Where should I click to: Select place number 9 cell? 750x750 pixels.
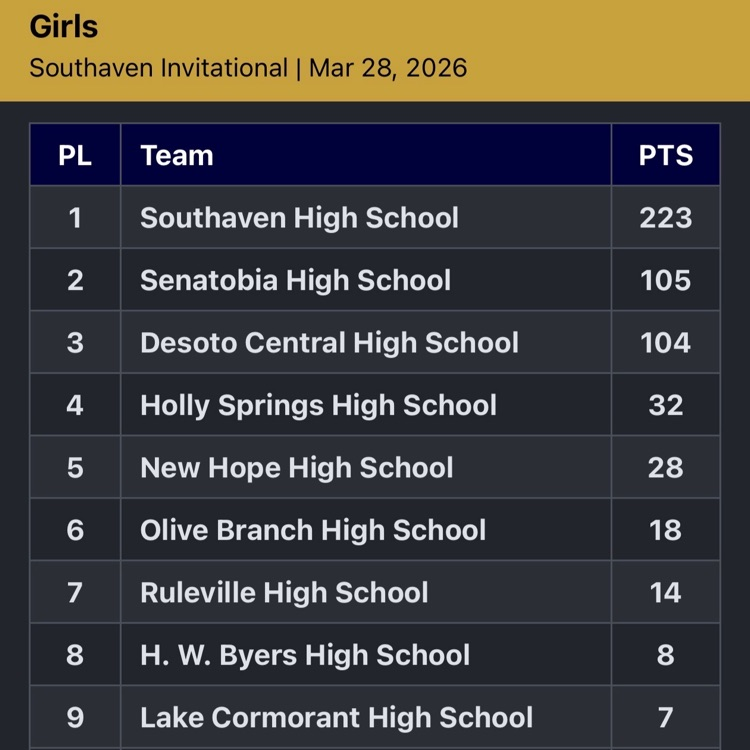[x=75, y=718]
